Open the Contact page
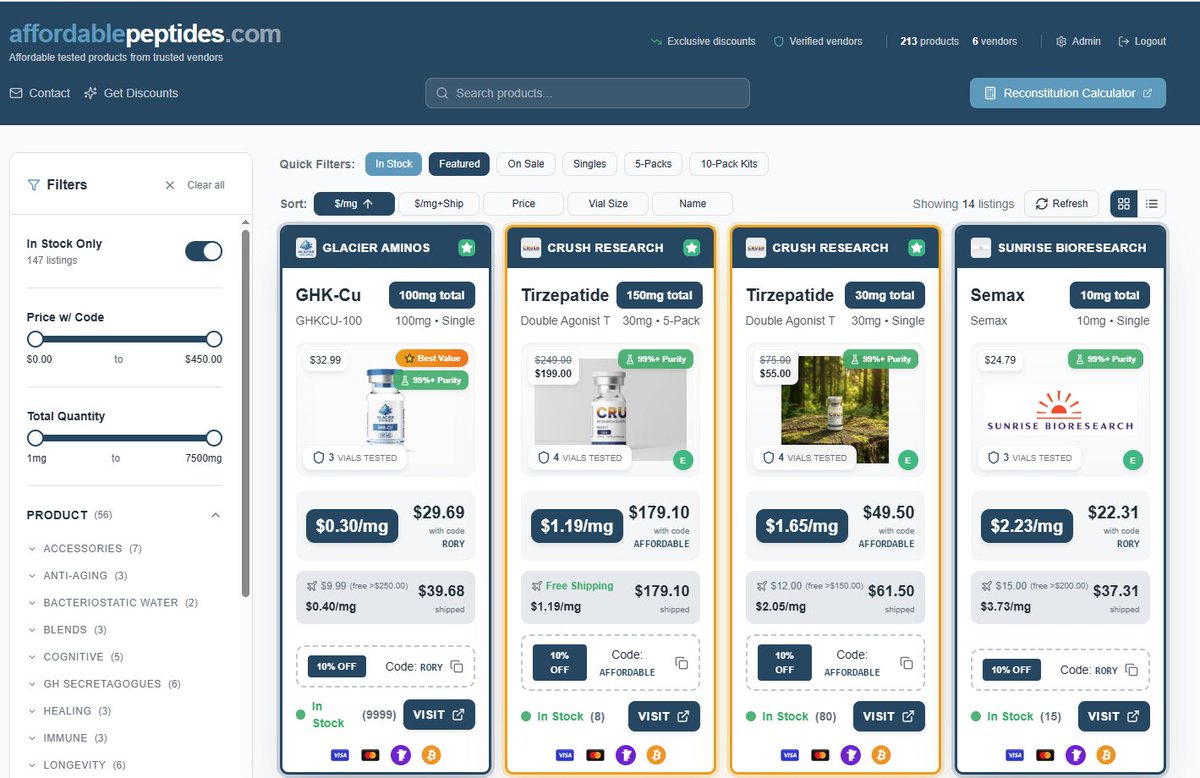The image size is (1200, 778). point(40,93)
